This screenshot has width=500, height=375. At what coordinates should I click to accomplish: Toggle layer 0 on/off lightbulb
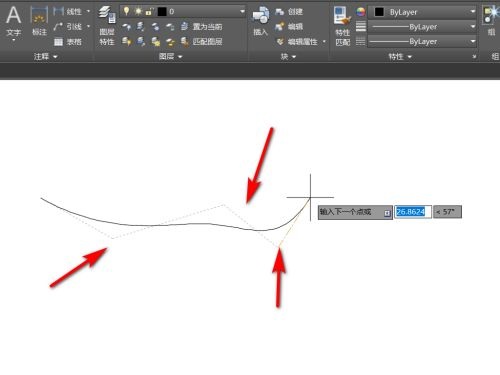pos(126,12)
